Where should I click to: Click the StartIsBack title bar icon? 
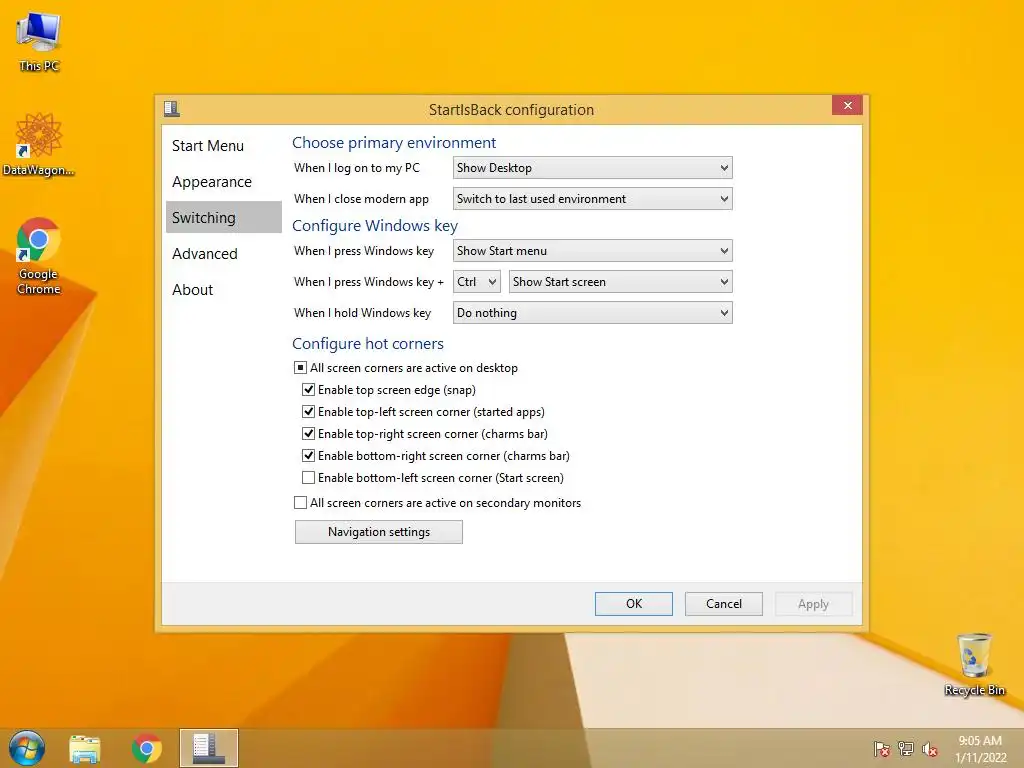[x=172, y=108]
